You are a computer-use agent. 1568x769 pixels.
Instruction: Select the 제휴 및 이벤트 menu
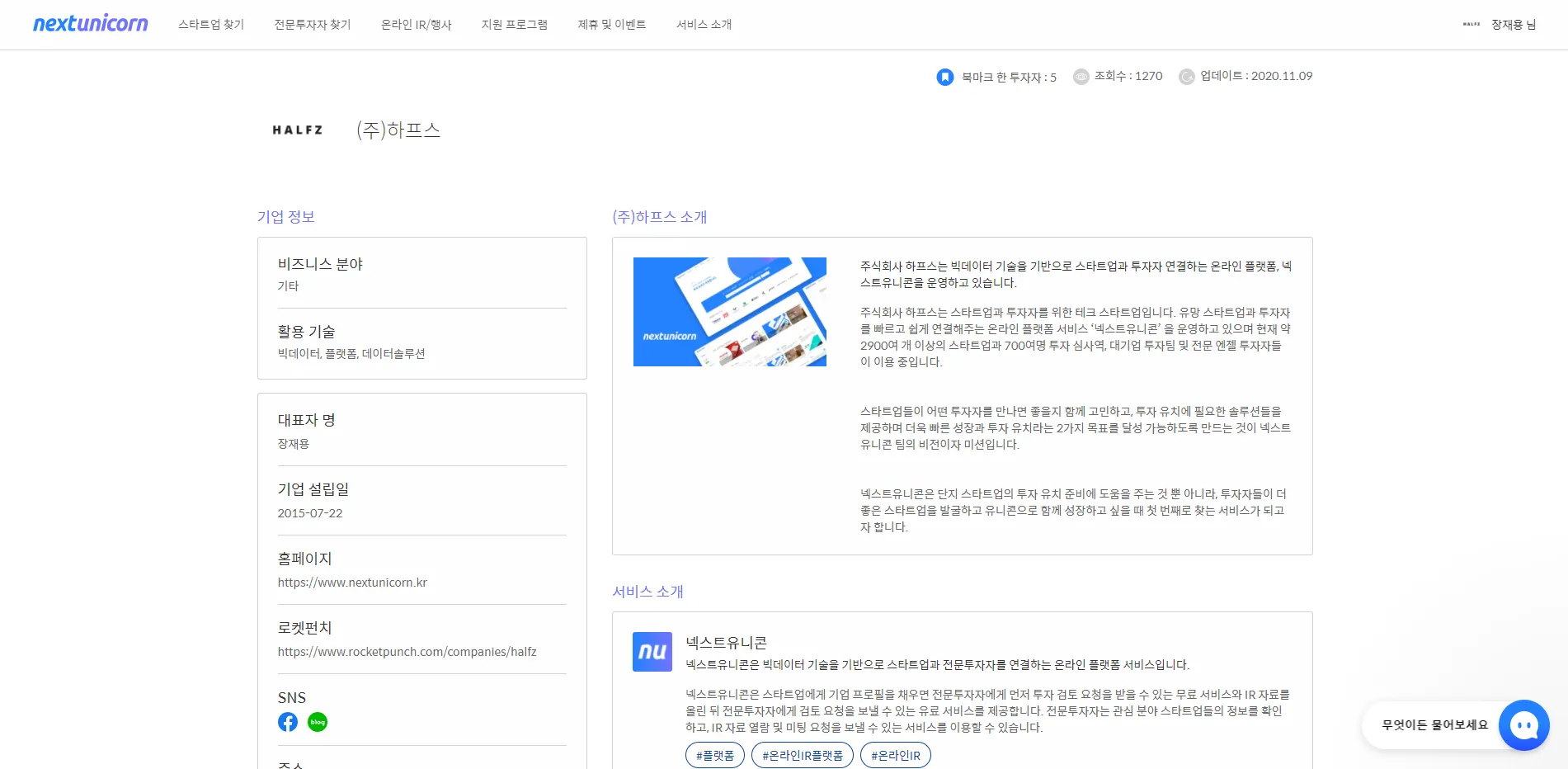pos(612,25)
